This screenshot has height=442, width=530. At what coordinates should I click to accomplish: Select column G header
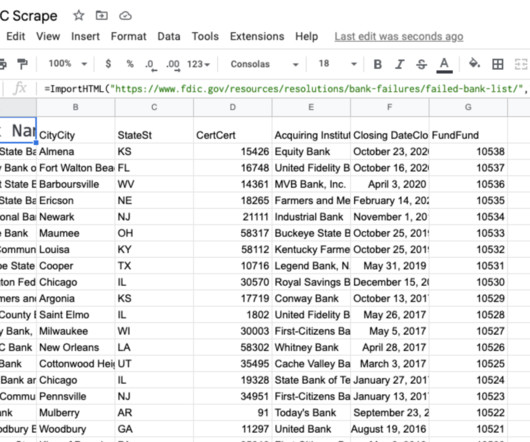tap(468, 107)
